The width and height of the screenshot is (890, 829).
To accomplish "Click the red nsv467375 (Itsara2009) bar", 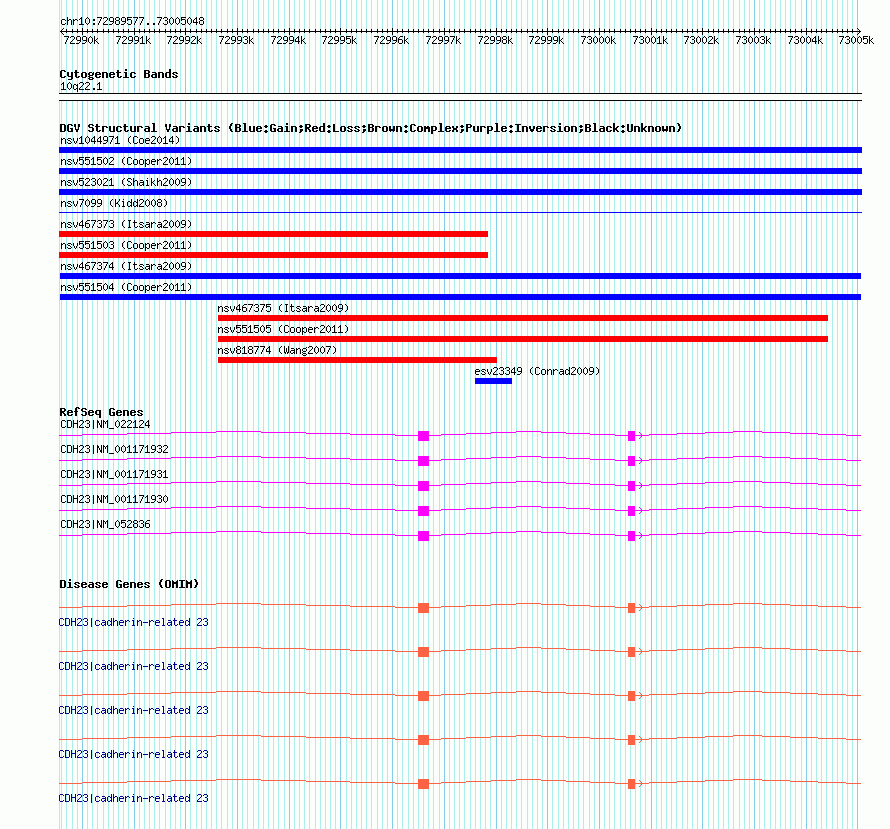I will [523, 318].
